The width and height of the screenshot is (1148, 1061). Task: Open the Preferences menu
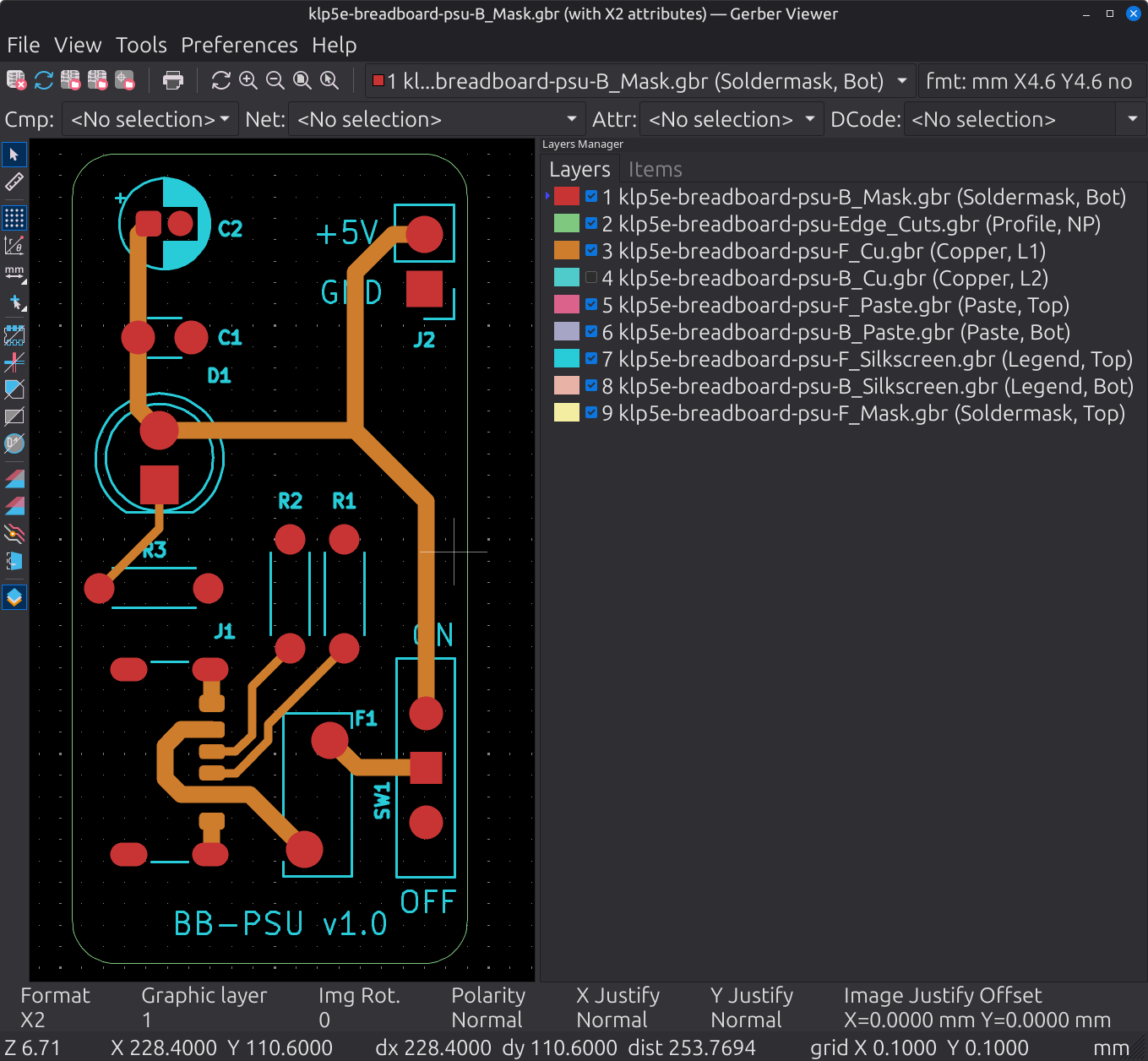[x=239, y=45]
